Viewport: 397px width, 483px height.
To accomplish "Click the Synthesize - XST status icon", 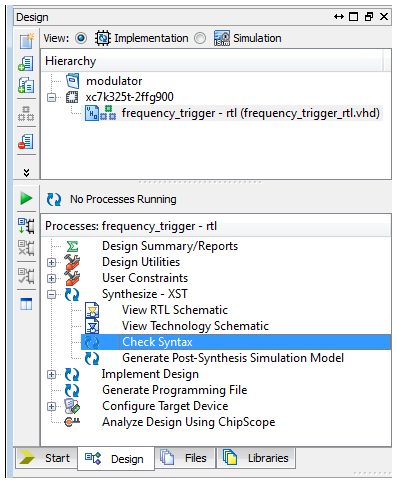I will 72,294.
